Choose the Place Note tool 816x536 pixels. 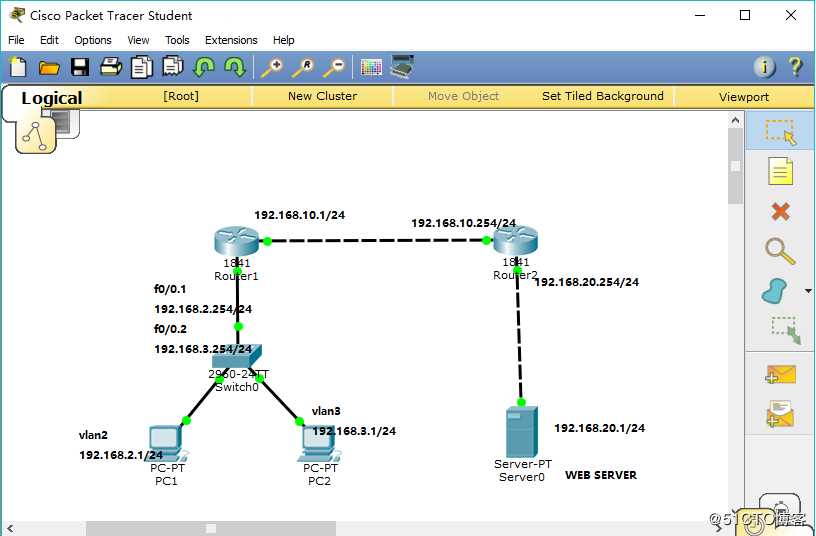coord(780,172)
